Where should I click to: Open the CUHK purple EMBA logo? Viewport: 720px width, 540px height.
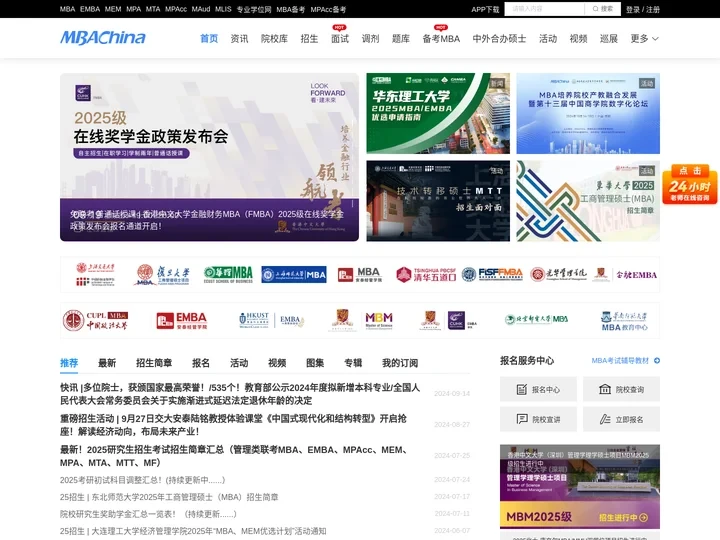tap(449, 320)
